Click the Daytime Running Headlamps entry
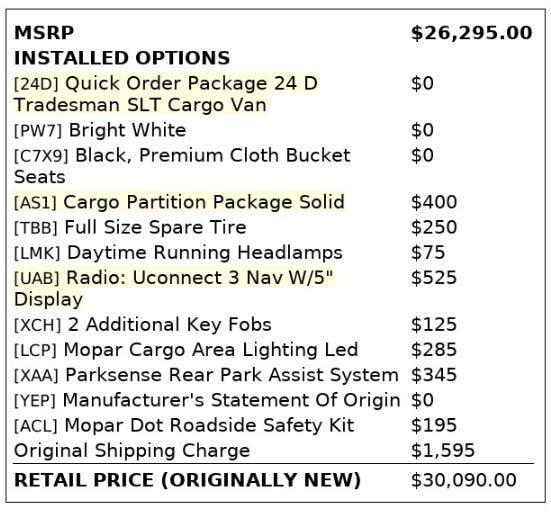Screen dimensions: 551x512 pyautogui.click(x=178, y=253)
